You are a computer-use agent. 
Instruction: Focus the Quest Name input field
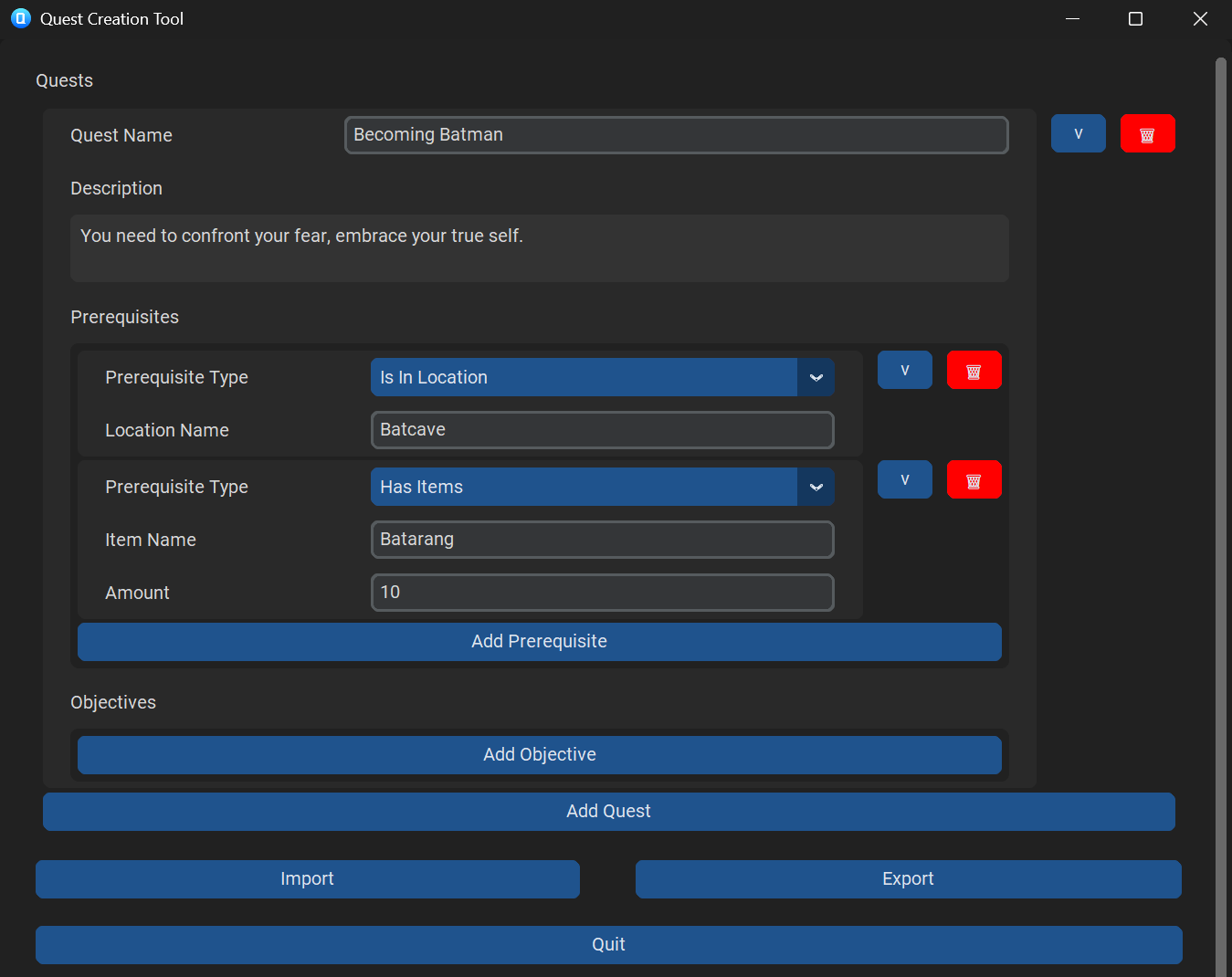click(676, 135)
